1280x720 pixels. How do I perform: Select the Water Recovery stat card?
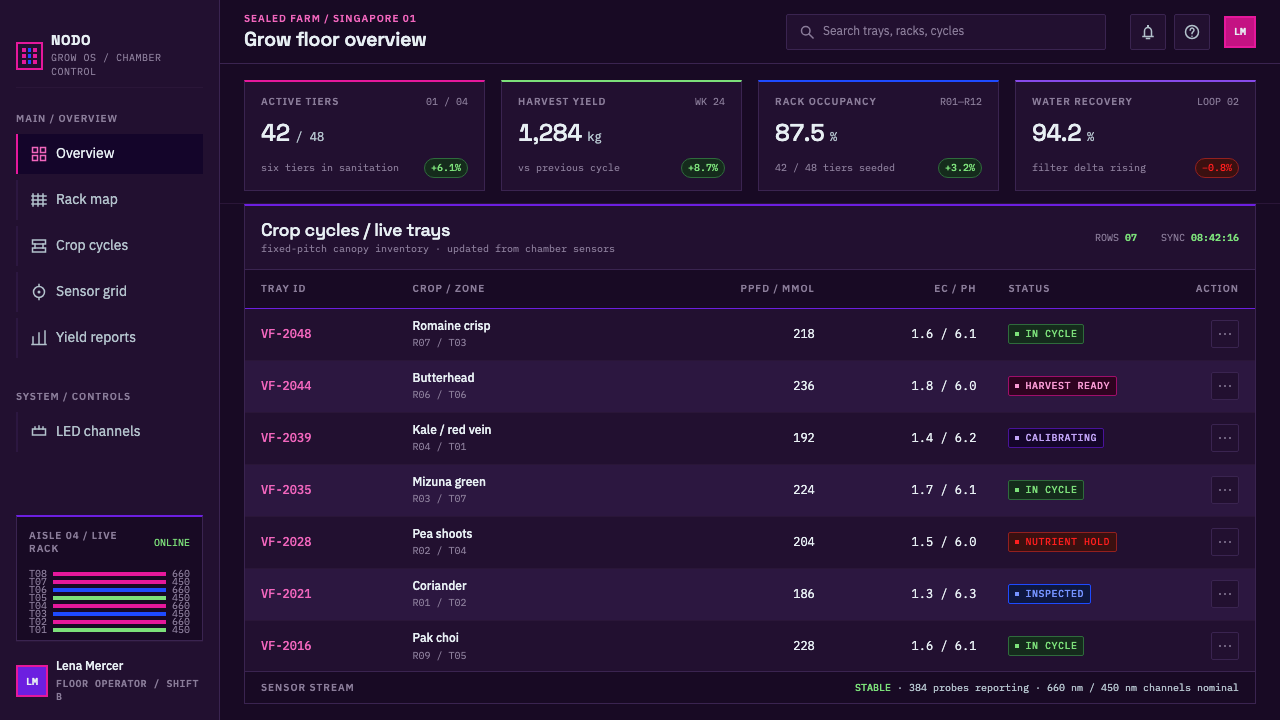tap(1135, 135)
